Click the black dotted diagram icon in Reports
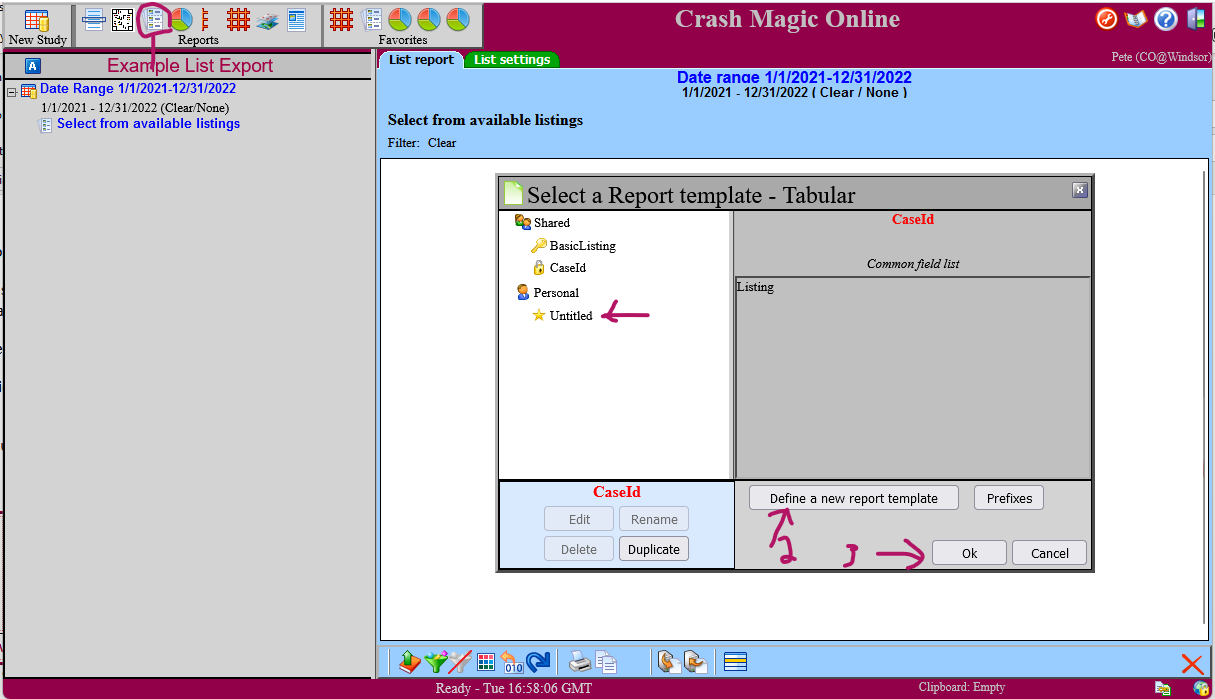 [x=122, y=19]
